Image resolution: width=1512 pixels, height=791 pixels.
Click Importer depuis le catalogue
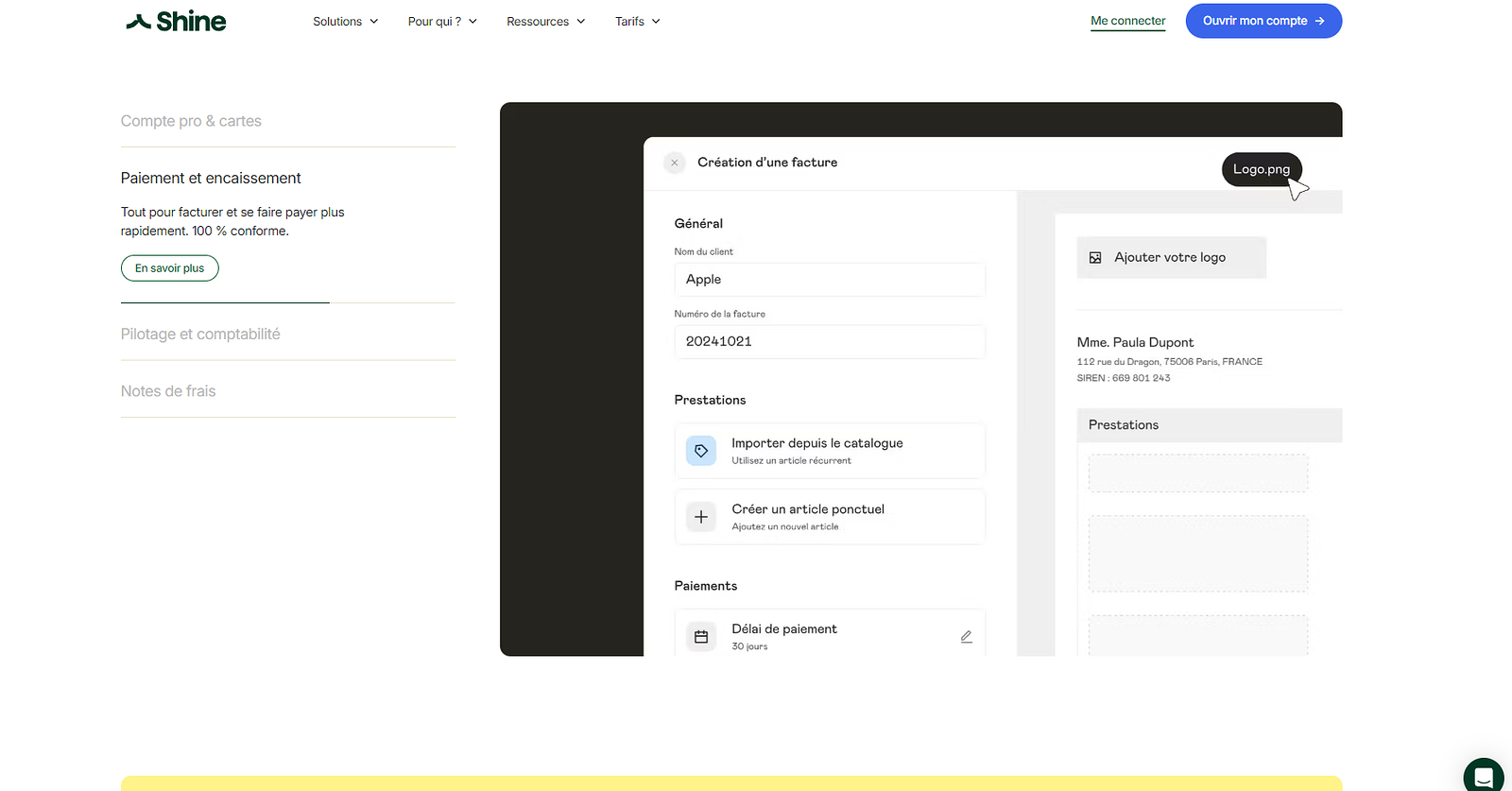point(830,451)
